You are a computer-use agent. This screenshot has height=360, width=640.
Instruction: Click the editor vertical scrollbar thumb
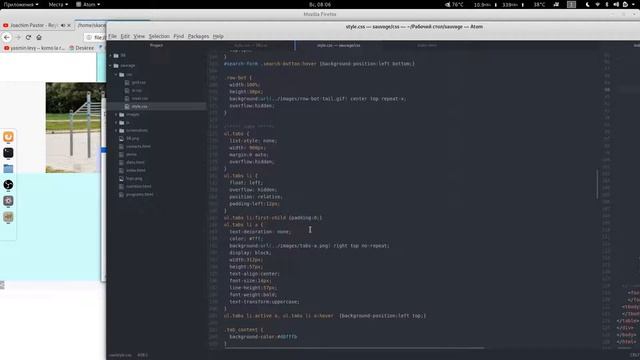pyautogui.click(x=597, y=184)
